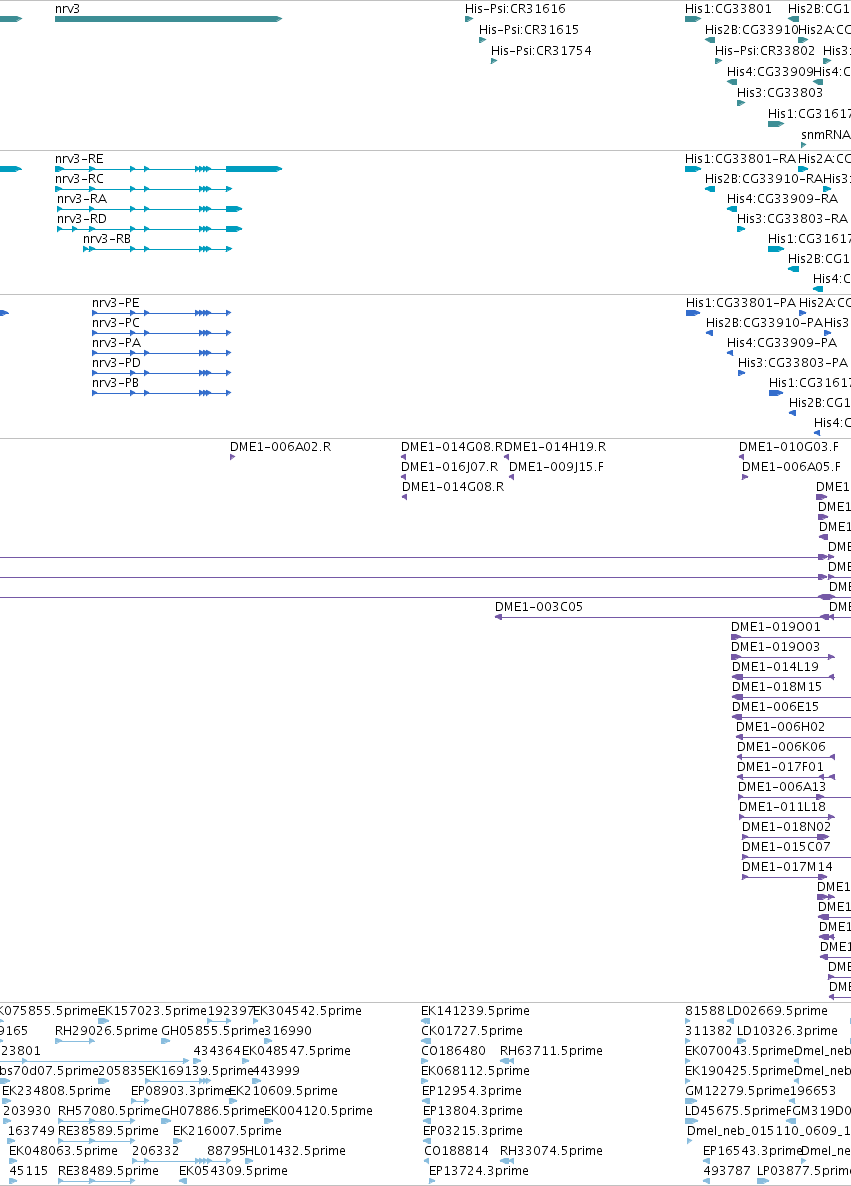Click the EP12954.3prime EST label
This screenshot has height=1186, width=851.
[472, 1091]
